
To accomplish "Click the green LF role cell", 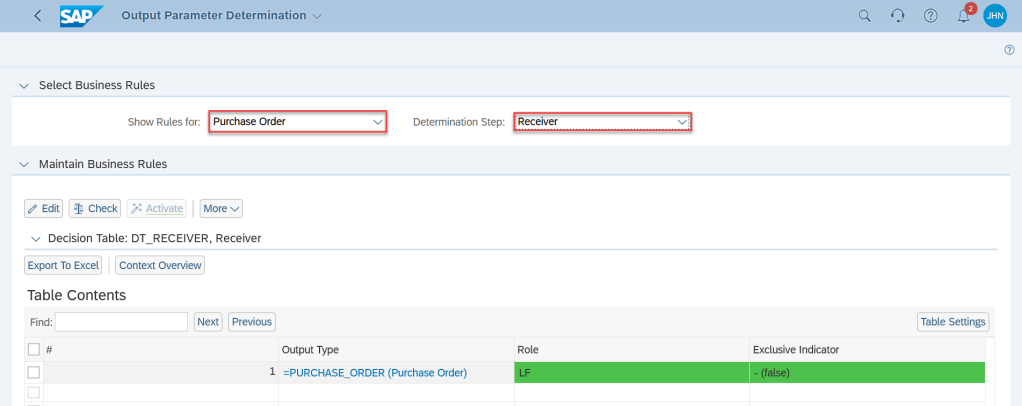I will click(632, 373).
